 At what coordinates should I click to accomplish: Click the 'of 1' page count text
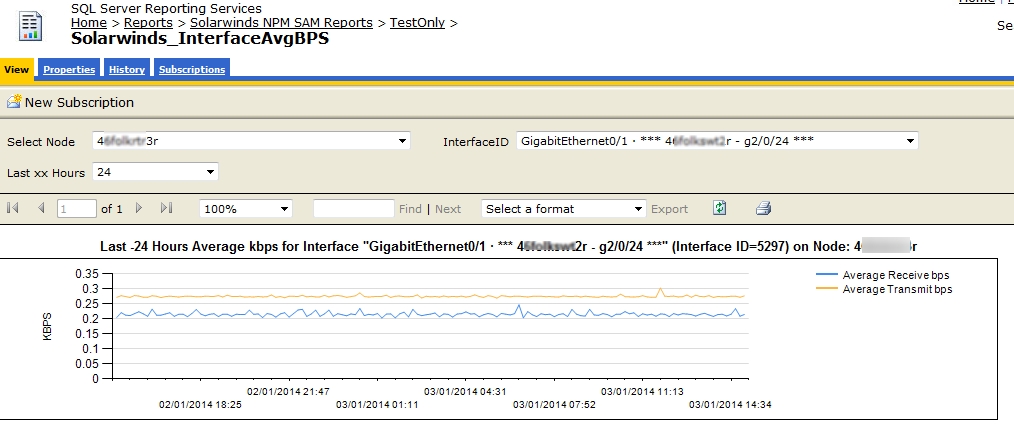click(x=112, y=209)
